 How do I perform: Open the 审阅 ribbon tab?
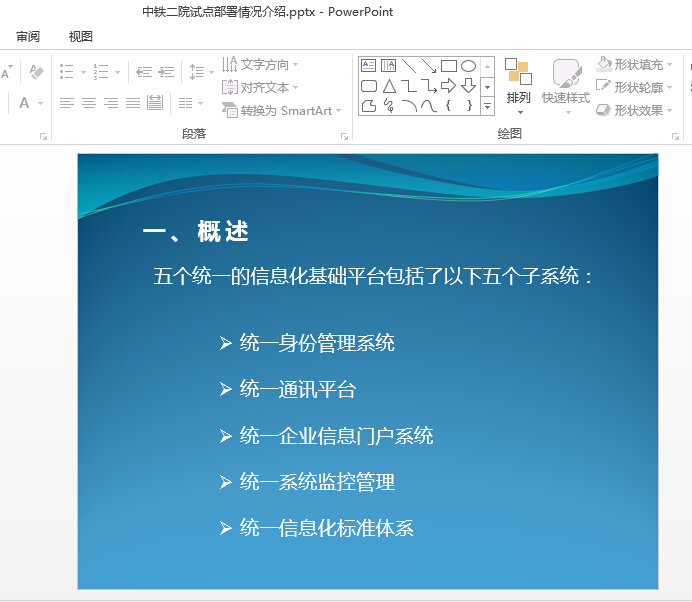click(x=28, y=36)
